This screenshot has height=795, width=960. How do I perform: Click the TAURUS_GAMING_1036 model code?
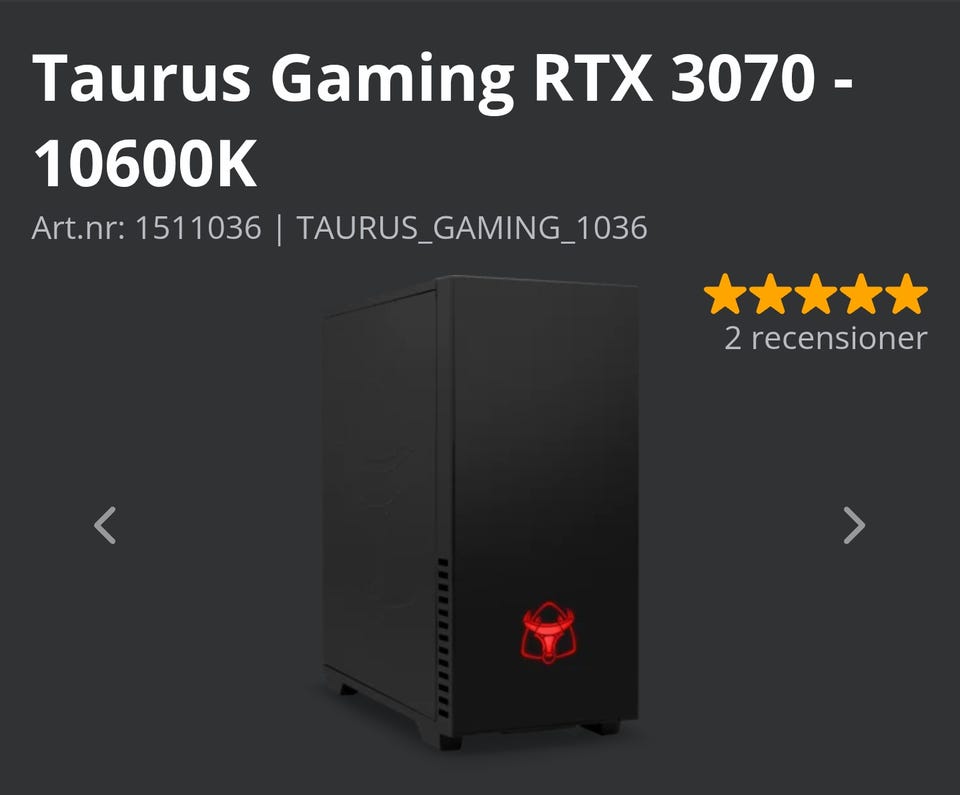click(471, 228)
